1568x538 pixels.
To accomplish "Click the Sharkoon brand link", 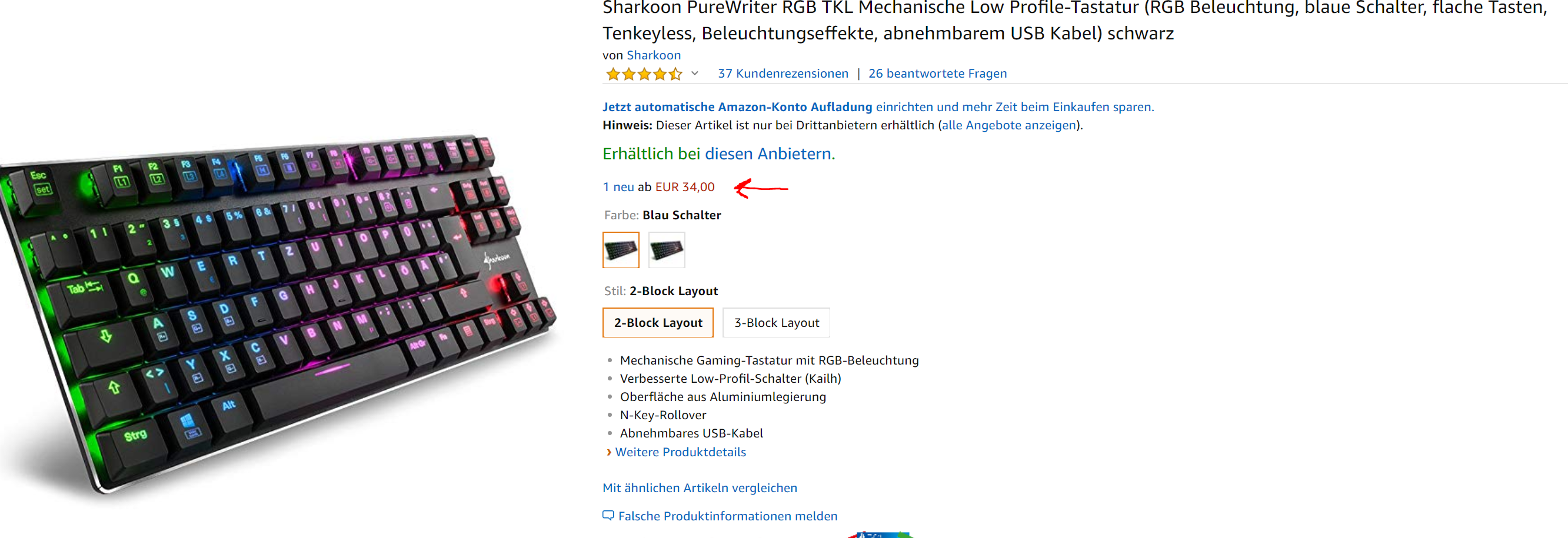I will [654, 55].
